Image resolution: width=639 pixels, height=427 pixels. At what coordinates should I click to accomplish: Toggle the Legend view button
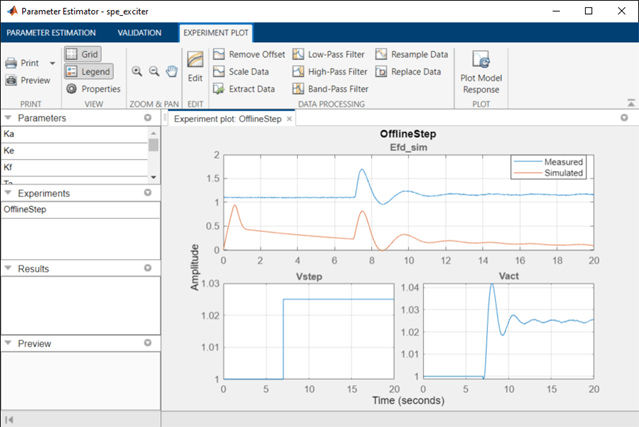88,72
